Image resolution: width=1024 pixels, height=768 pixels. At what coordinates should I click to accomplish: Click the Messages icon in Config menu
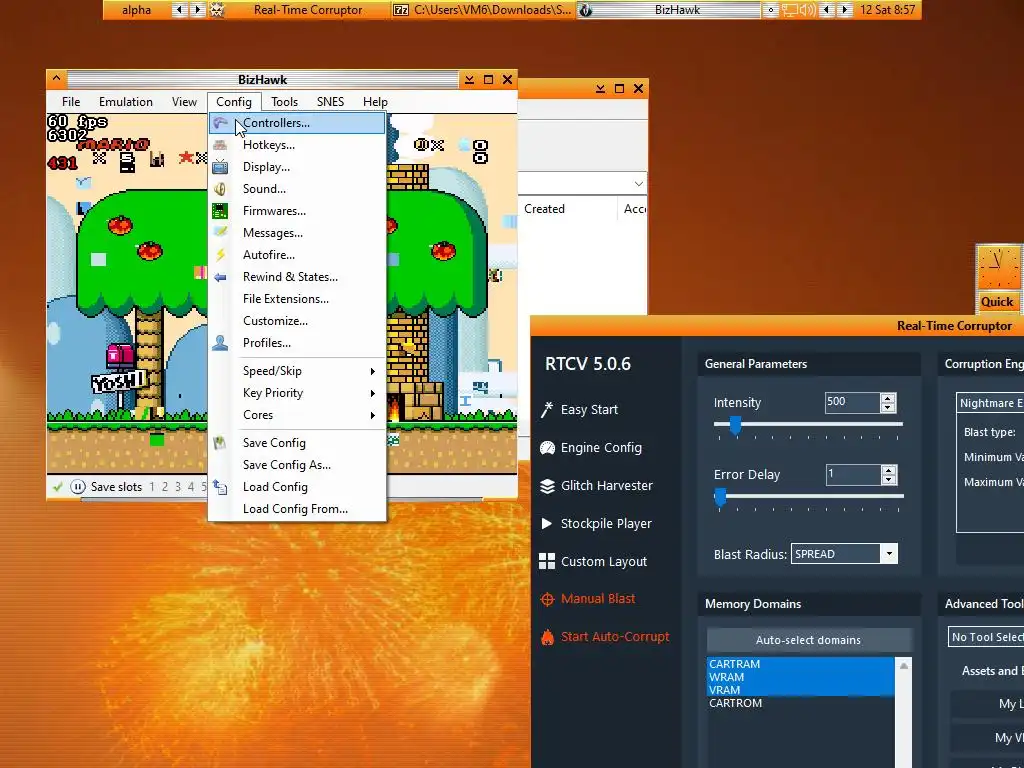click(220, 232)
